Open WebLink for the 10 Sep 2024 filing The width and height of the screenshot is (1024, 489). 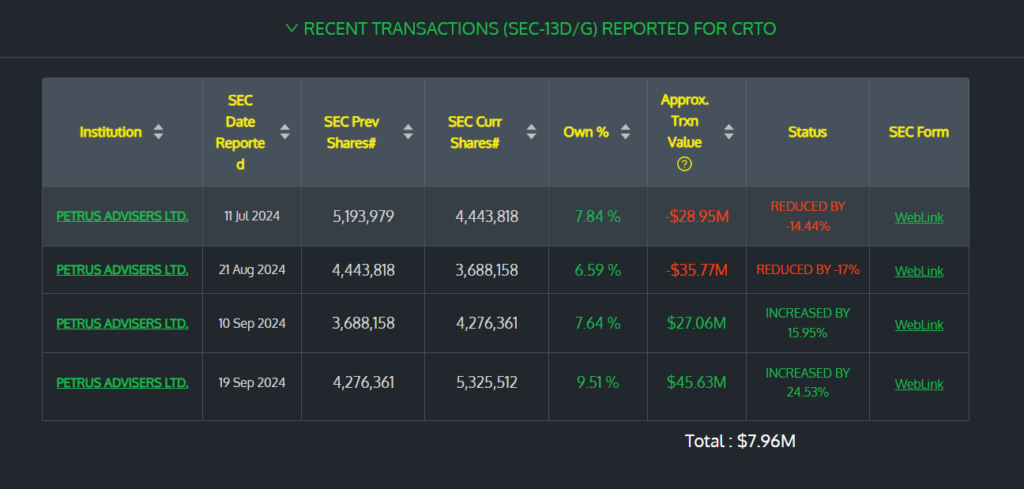(918, 325)
